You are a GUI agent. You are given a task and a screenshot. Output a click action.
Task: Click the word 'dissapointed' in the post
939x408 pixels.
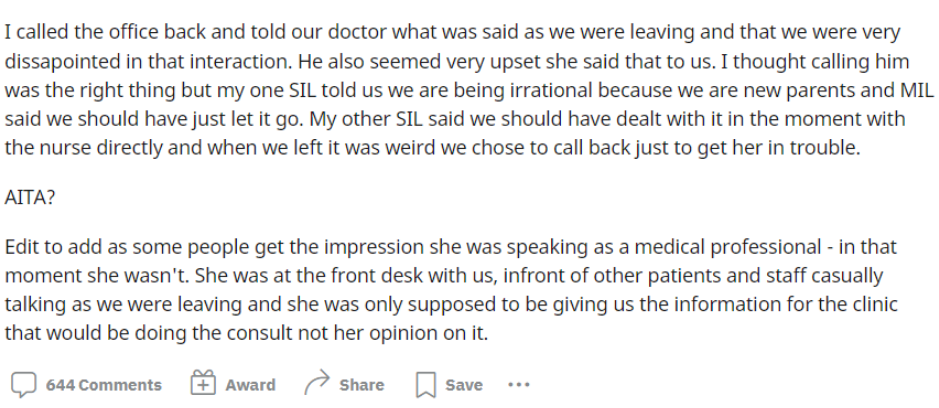pyautogui.click(x=58, y=62)
